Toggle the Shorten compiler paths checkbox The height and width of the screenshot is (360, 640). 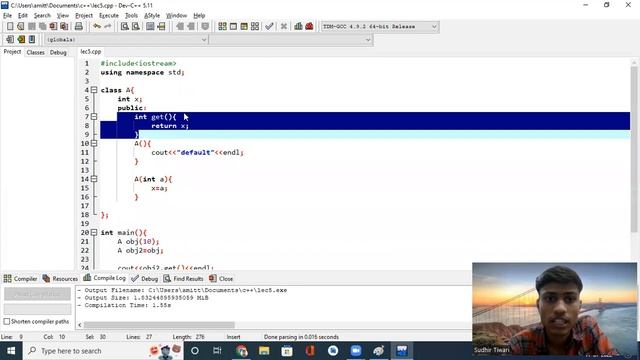7,322
